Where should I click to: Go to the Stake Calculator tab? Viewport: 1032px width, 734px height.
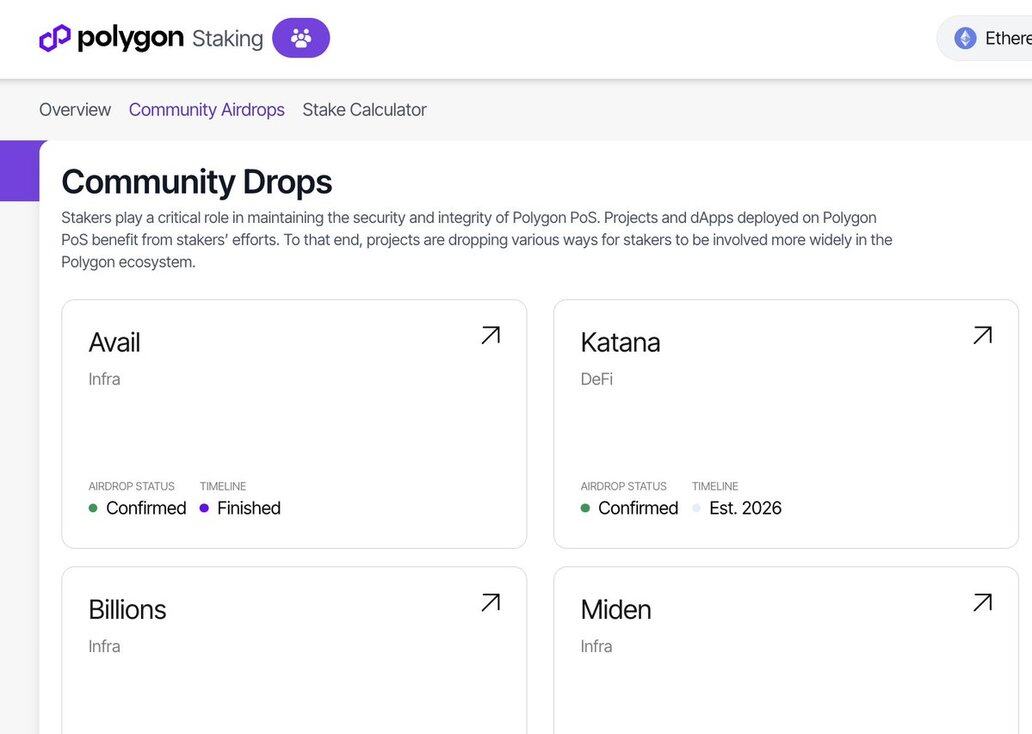(x=364, y=110)
